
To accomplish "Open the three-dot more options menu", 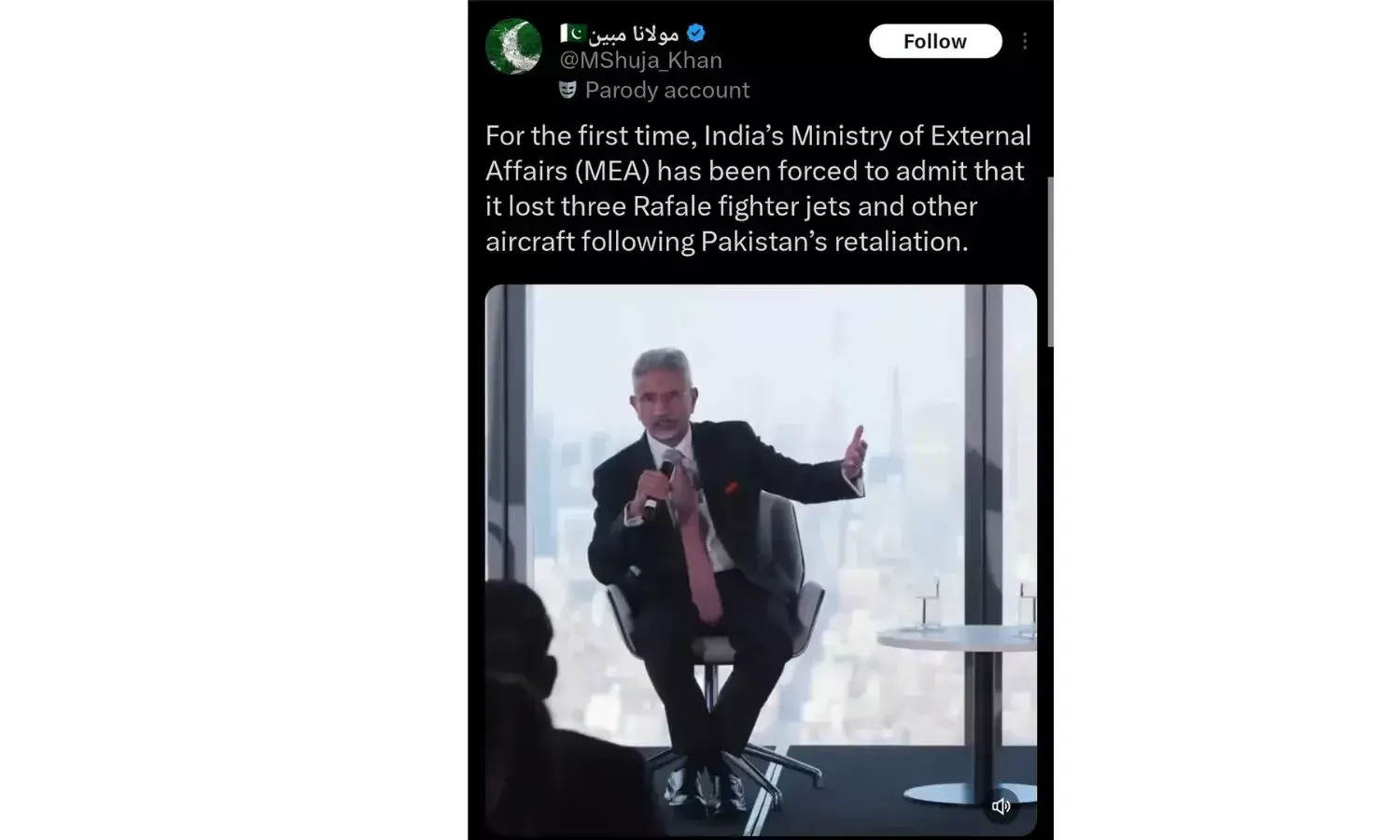I will tap(1025, 41).
